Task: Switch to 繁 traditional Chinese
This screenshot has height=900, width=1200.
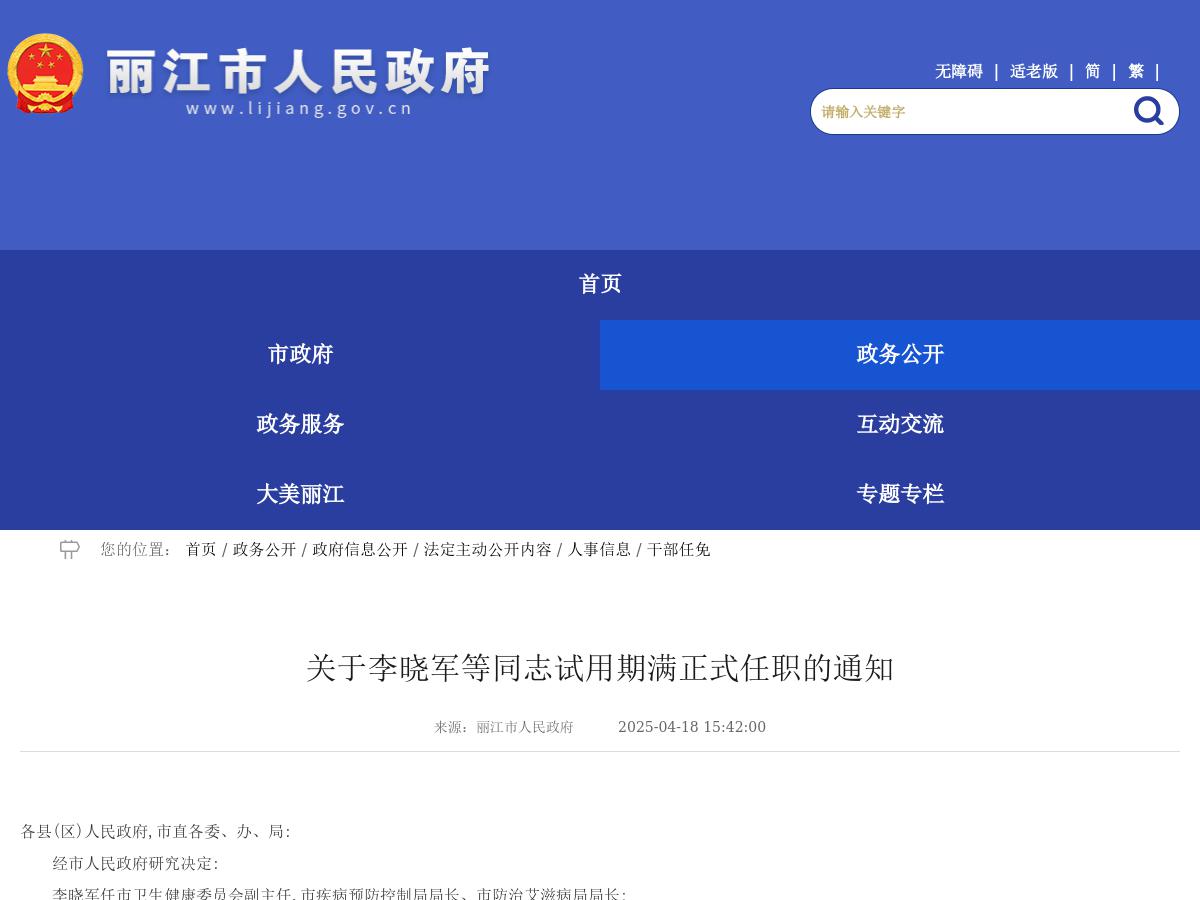Action: click(x=1136, y=71)
